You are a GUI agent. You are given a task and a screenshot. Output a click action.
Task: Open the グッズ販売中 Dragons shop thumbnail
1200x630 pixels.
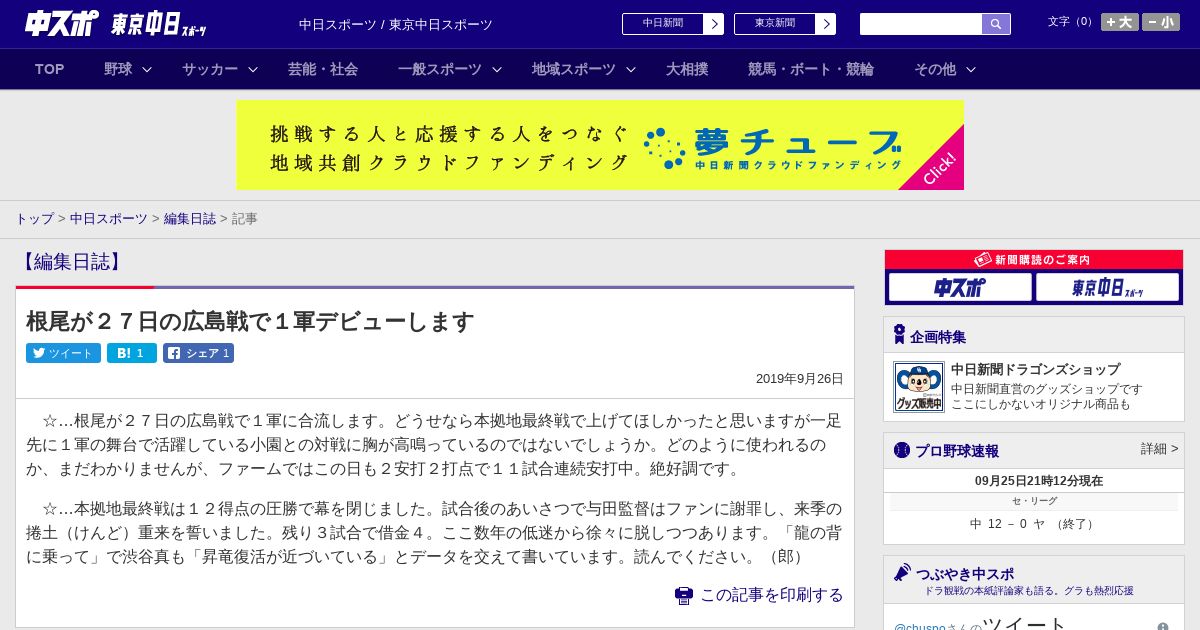pyautogui.click(x=919, y=387)
